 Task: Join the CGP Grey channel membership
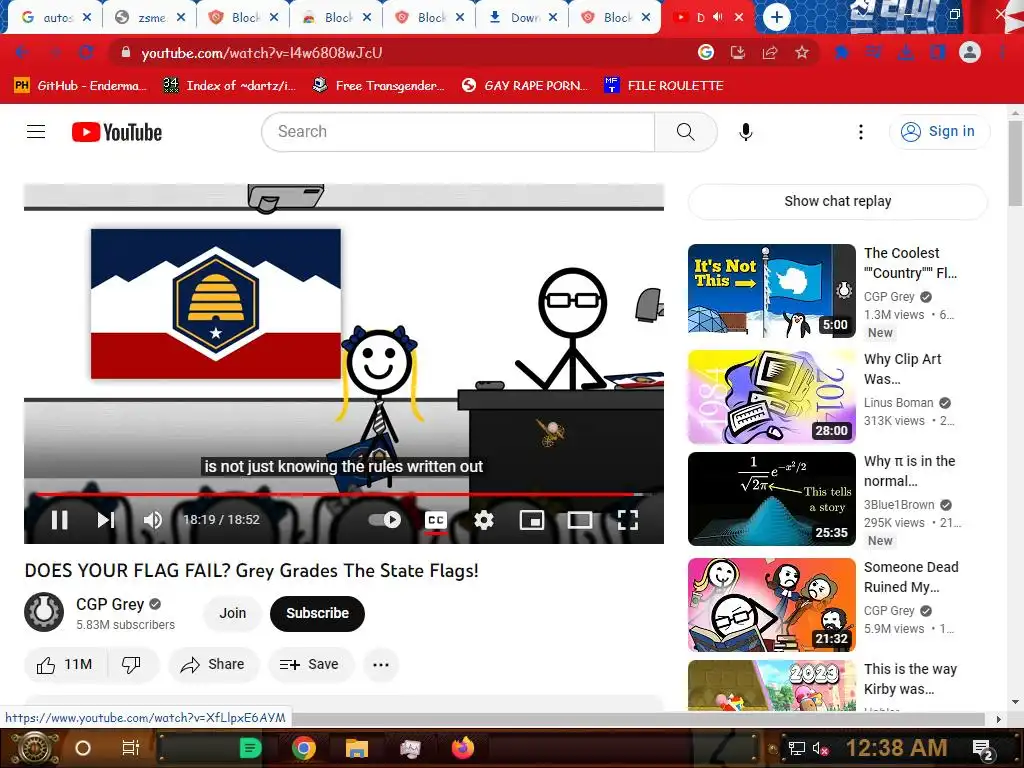(232, 613)
